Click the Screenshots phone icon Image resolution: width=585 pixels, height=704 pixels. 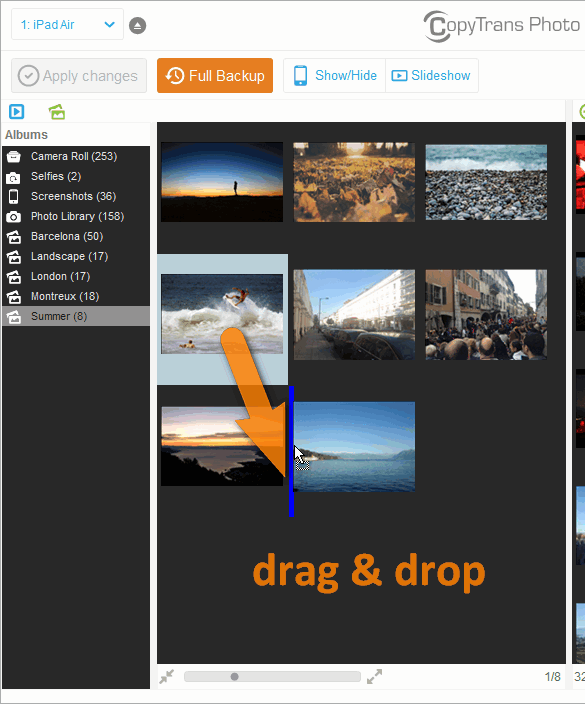tap(13, 197)
